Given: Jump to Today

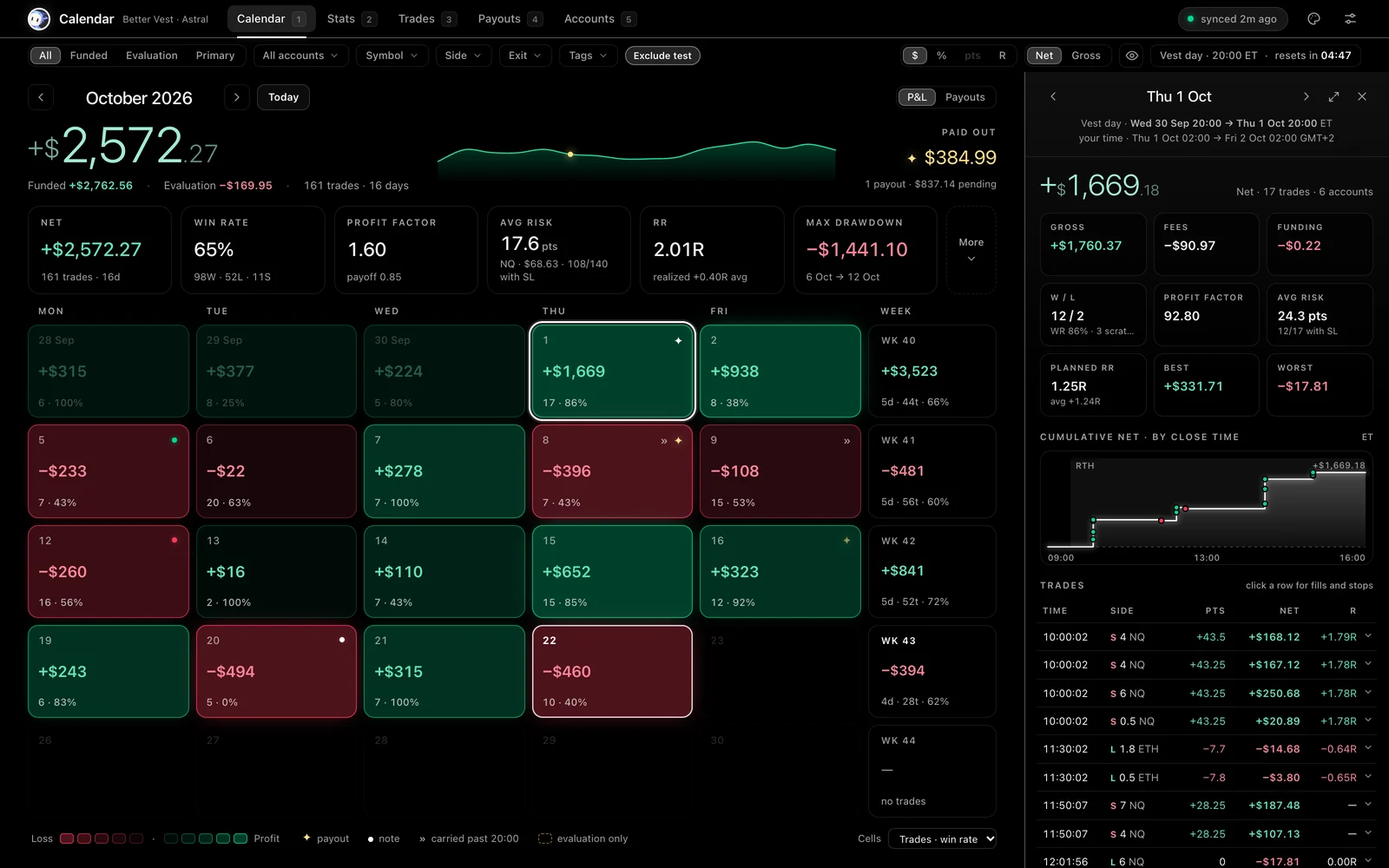Looking at the screenshot, I should pos(283,97).
